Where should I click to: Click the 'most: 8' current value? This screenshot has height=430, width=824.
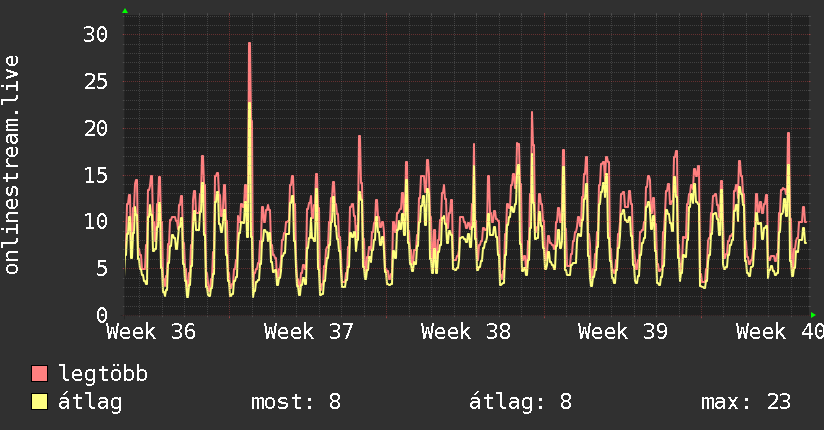pyautogui.click(x=296, y=402)
